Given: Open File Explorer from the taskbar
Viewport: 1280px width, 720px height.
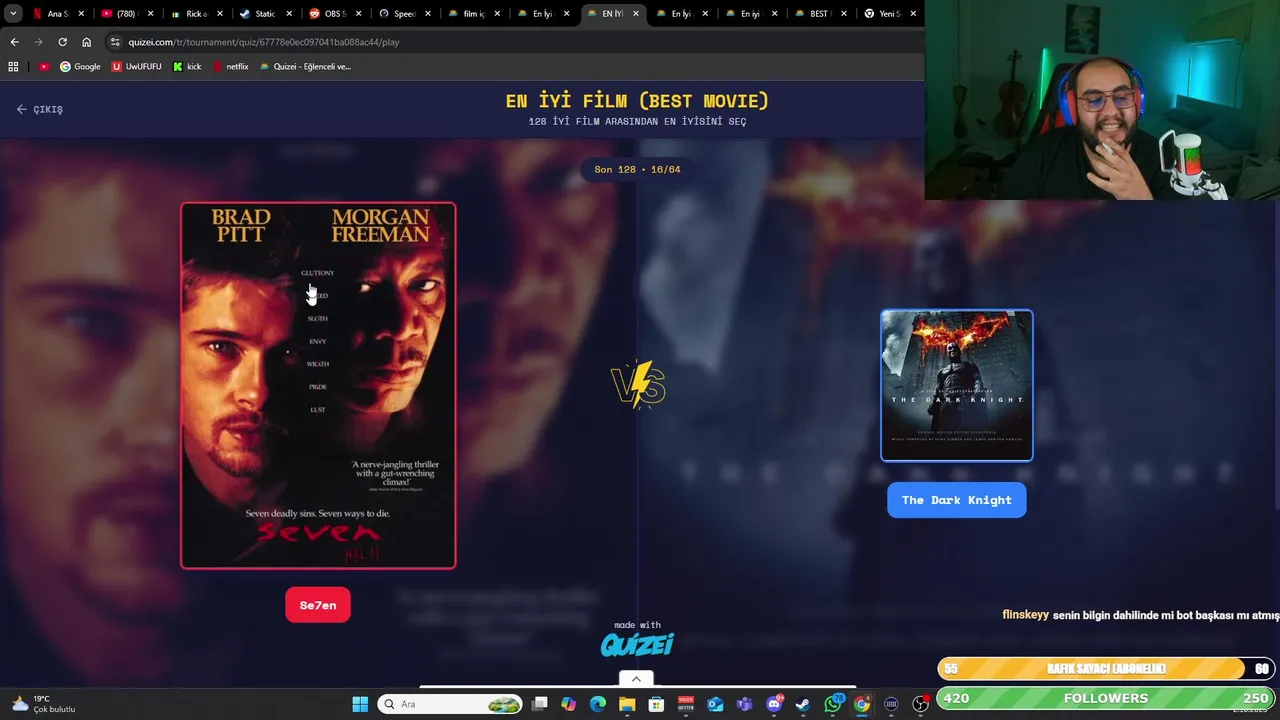Looking at the screenshot, I should [627, 704].
